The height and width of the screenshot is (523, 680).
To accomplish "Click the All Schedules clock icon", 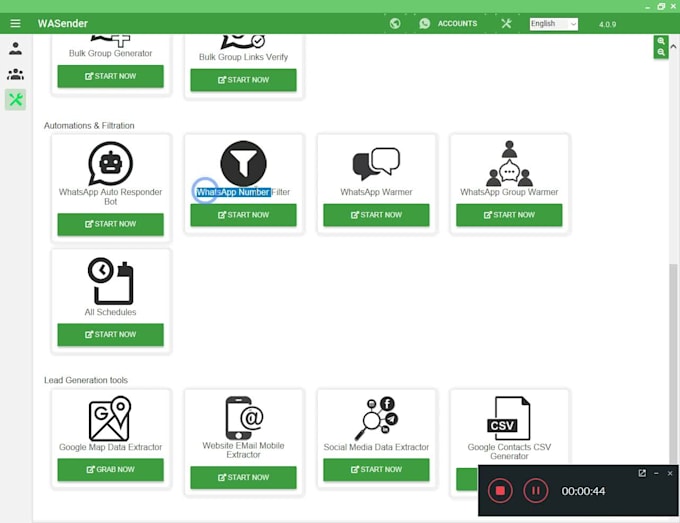I will 111,281.
